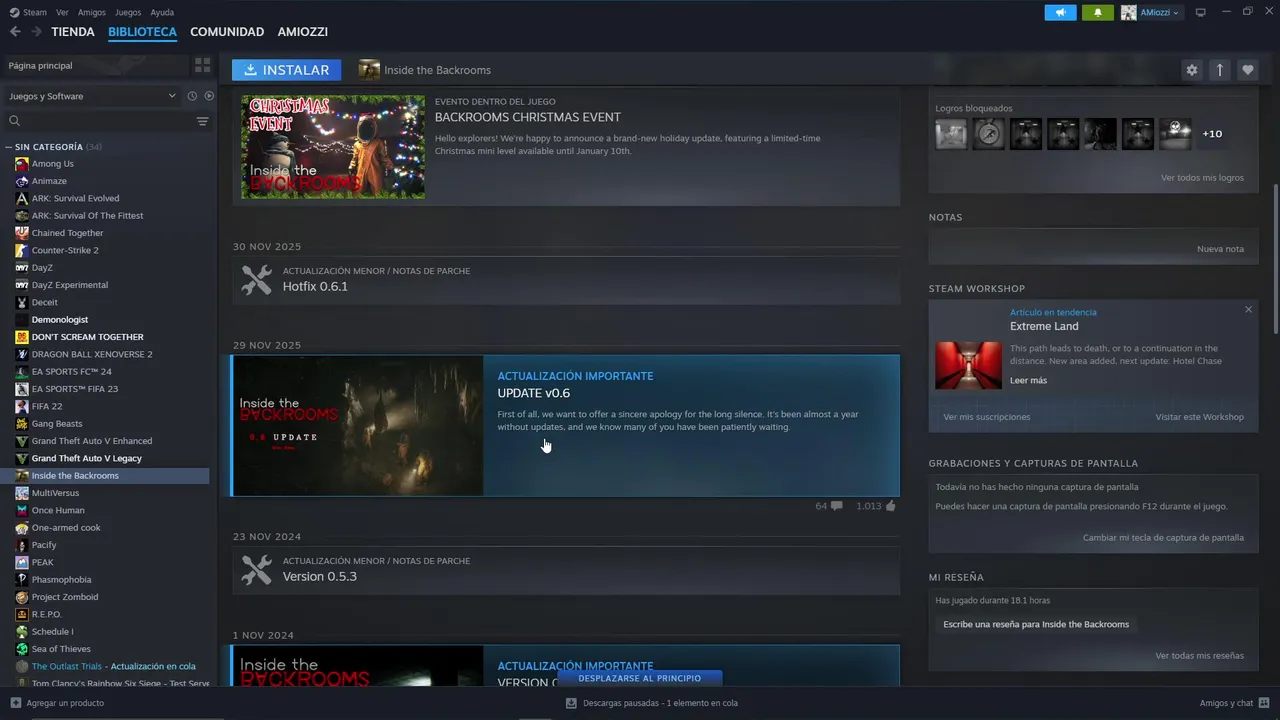Add game to favorites with heart icon
1280x720 pixels.
(1247, 70)
